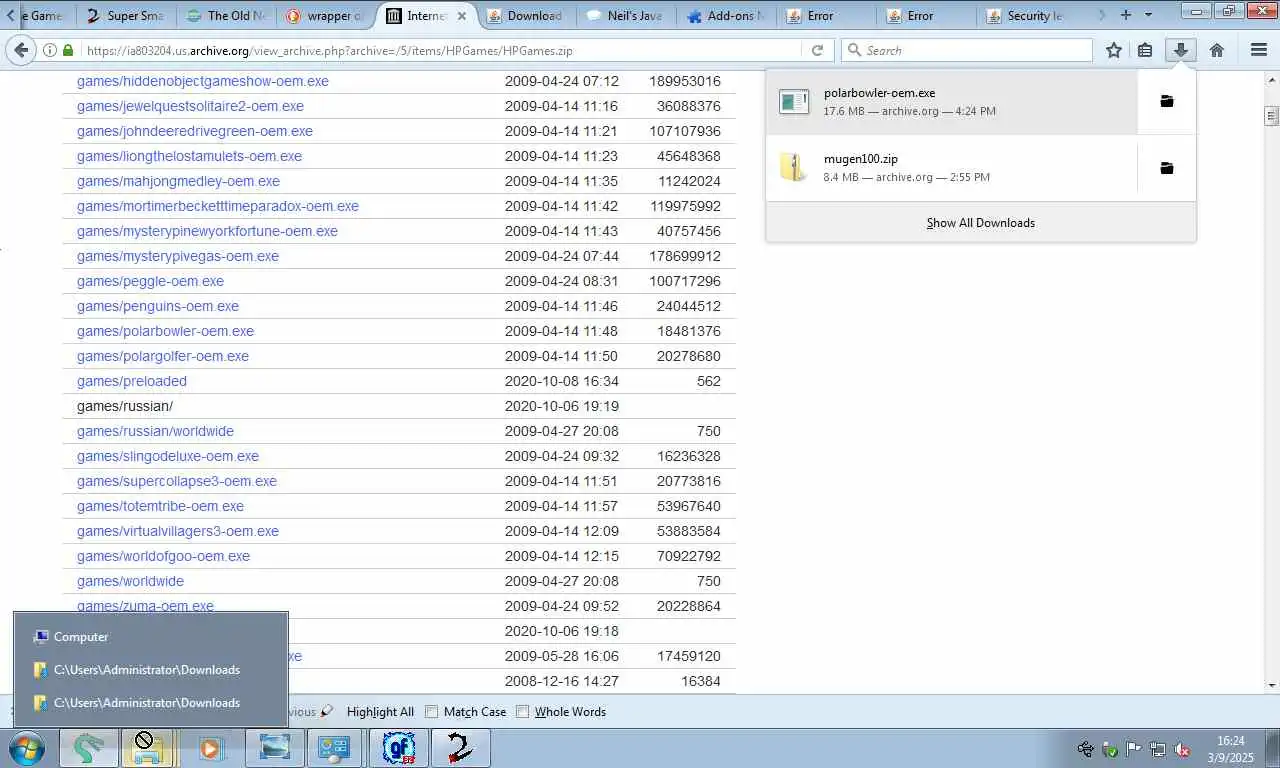Click Show All Downloads button

pos(980,222)
